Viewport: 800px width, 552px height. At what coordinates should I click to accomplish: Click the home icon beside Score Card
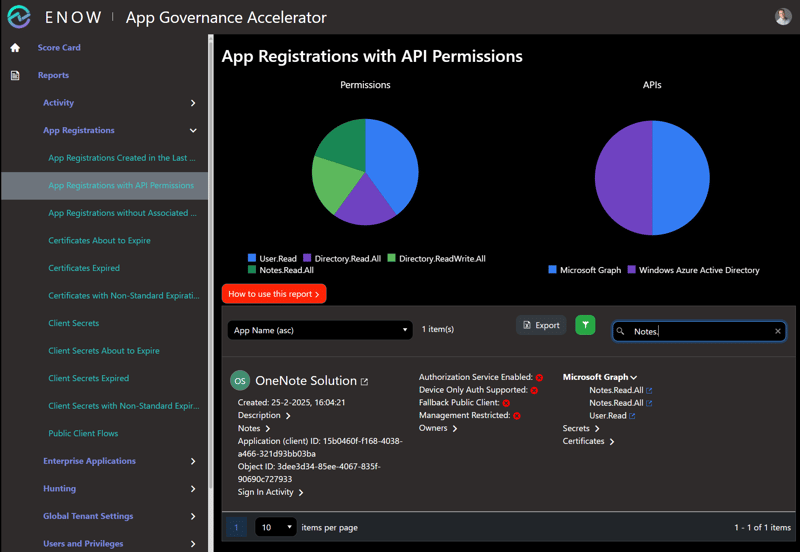(15, 47)
